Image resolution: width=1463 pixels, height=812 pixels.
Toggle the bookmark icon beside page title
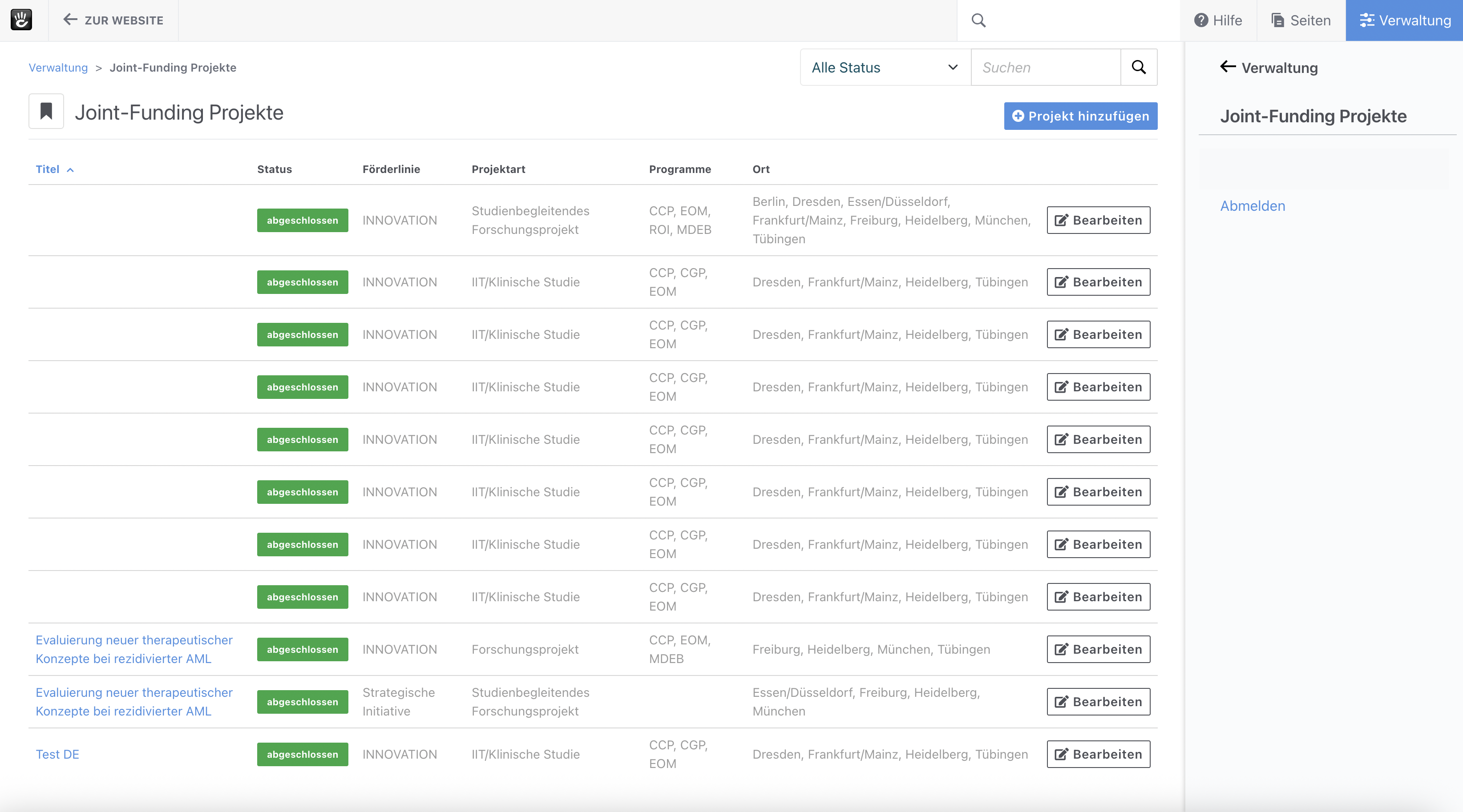coord(46,112)
